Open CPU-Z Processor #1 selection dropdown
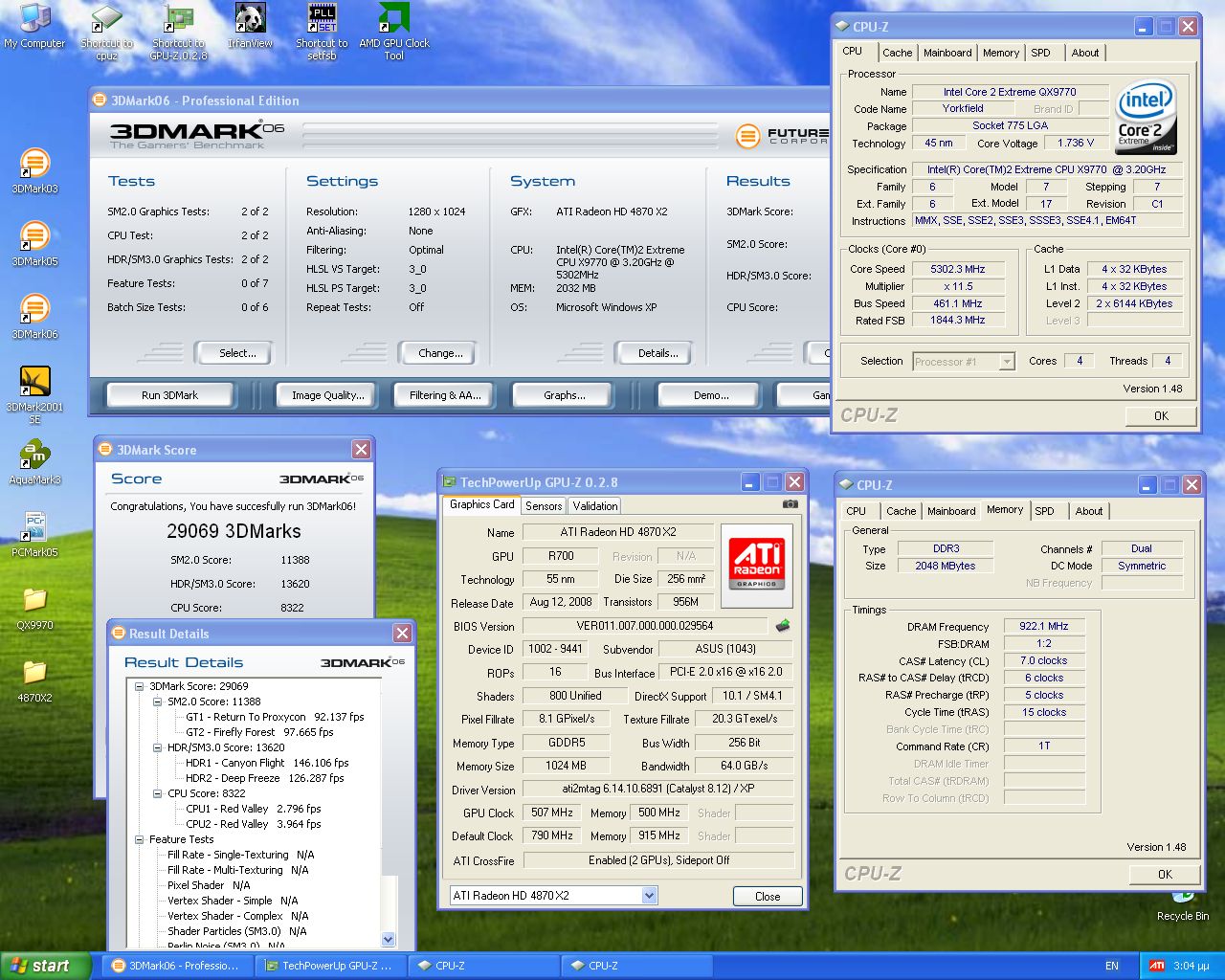The width and height of the screenshot is (1225, 980). (1007, 361)
